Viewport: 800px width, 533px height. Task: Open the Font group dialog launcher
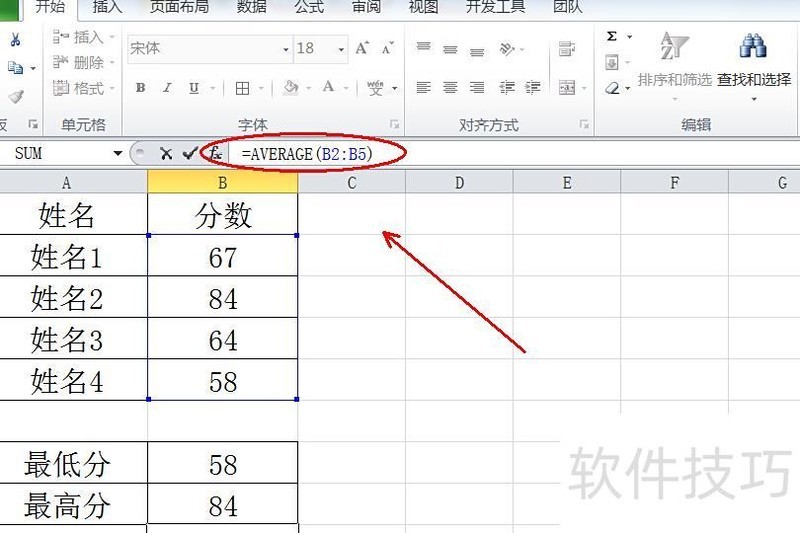(x=394, y=124)
